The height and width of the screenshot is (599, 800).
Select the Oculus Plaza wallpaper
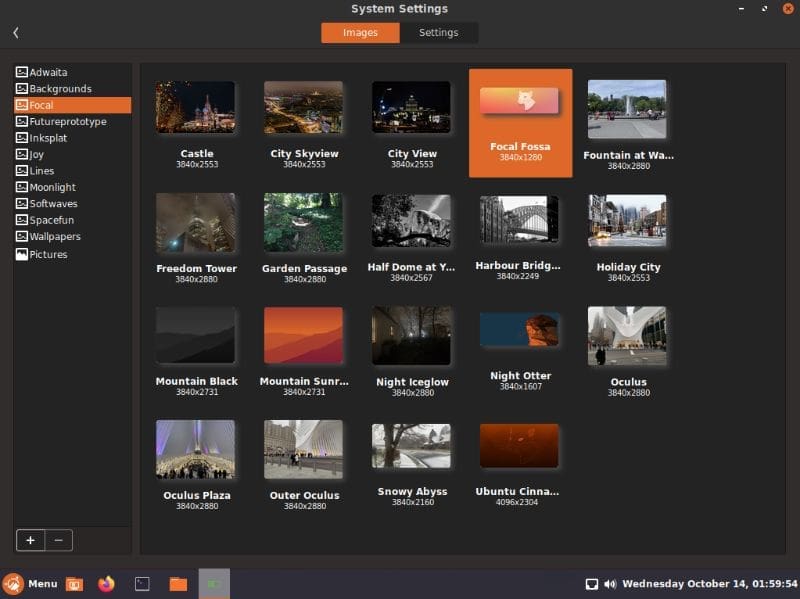coord(196,450)
